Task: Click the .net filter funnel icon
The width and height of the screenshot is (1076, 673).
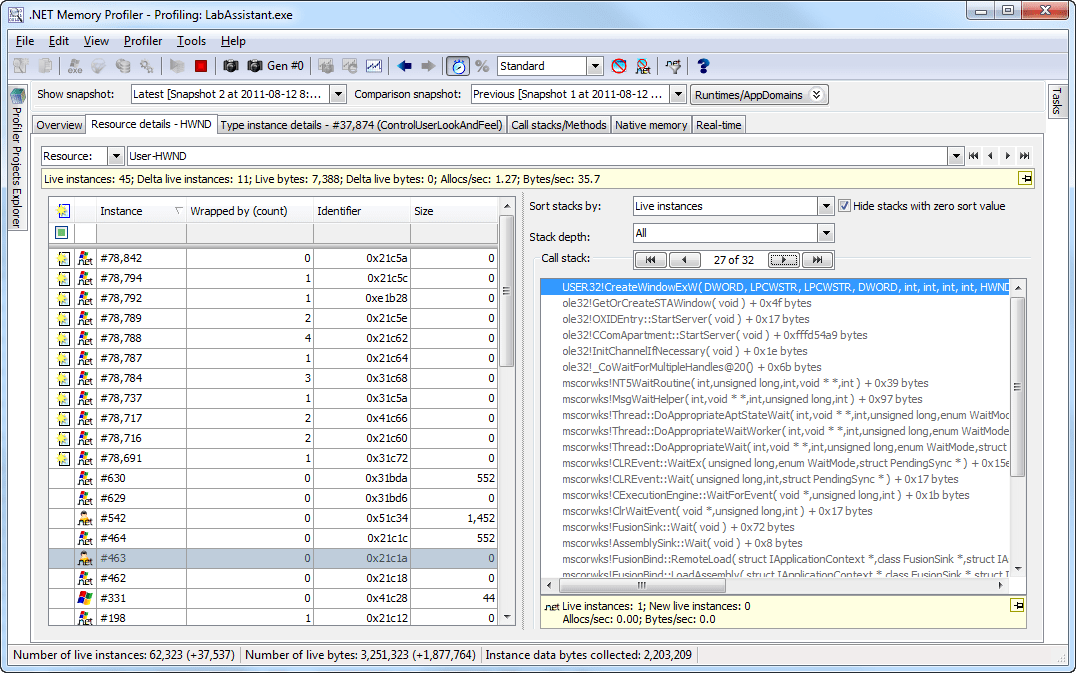Action: coord(674,66)
